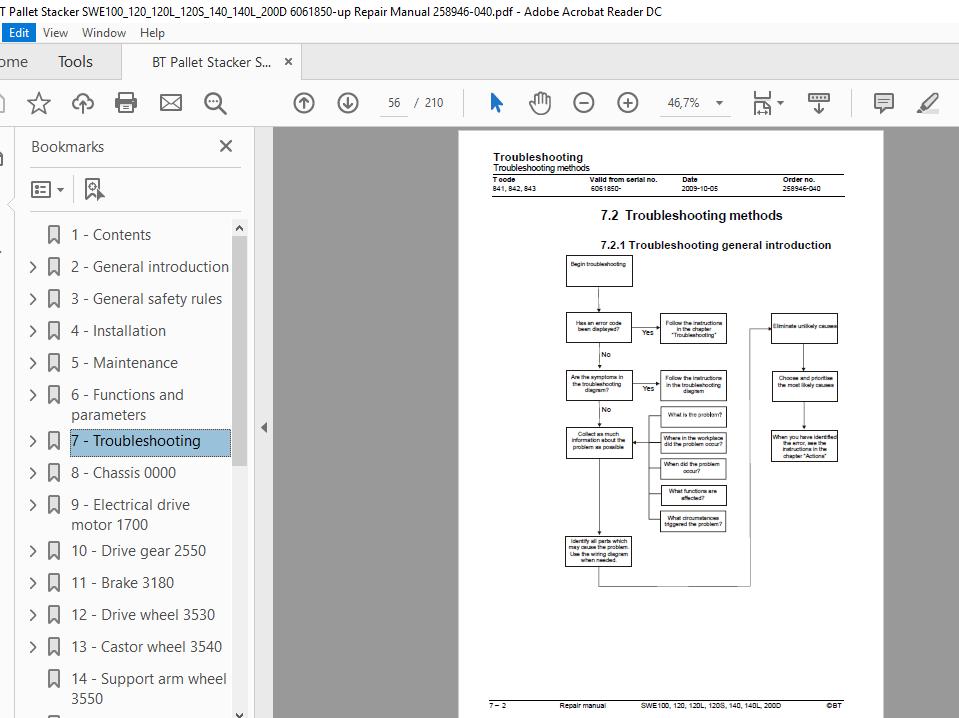Open the 1 - Contents bookmark
The width and height of the screenshot is (959, 718).
click(x=111, y=235)
